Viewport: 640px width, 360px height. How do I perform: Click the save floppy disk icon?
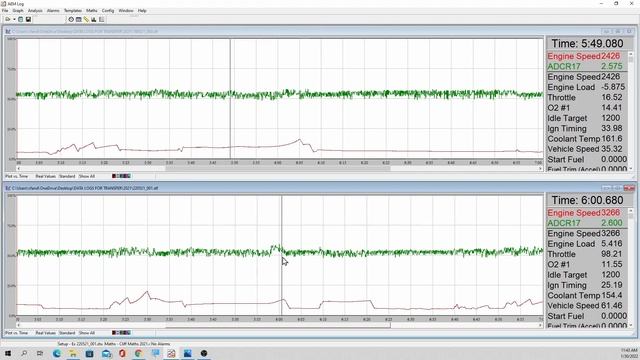pyautogui.click(x=28, y=19)
